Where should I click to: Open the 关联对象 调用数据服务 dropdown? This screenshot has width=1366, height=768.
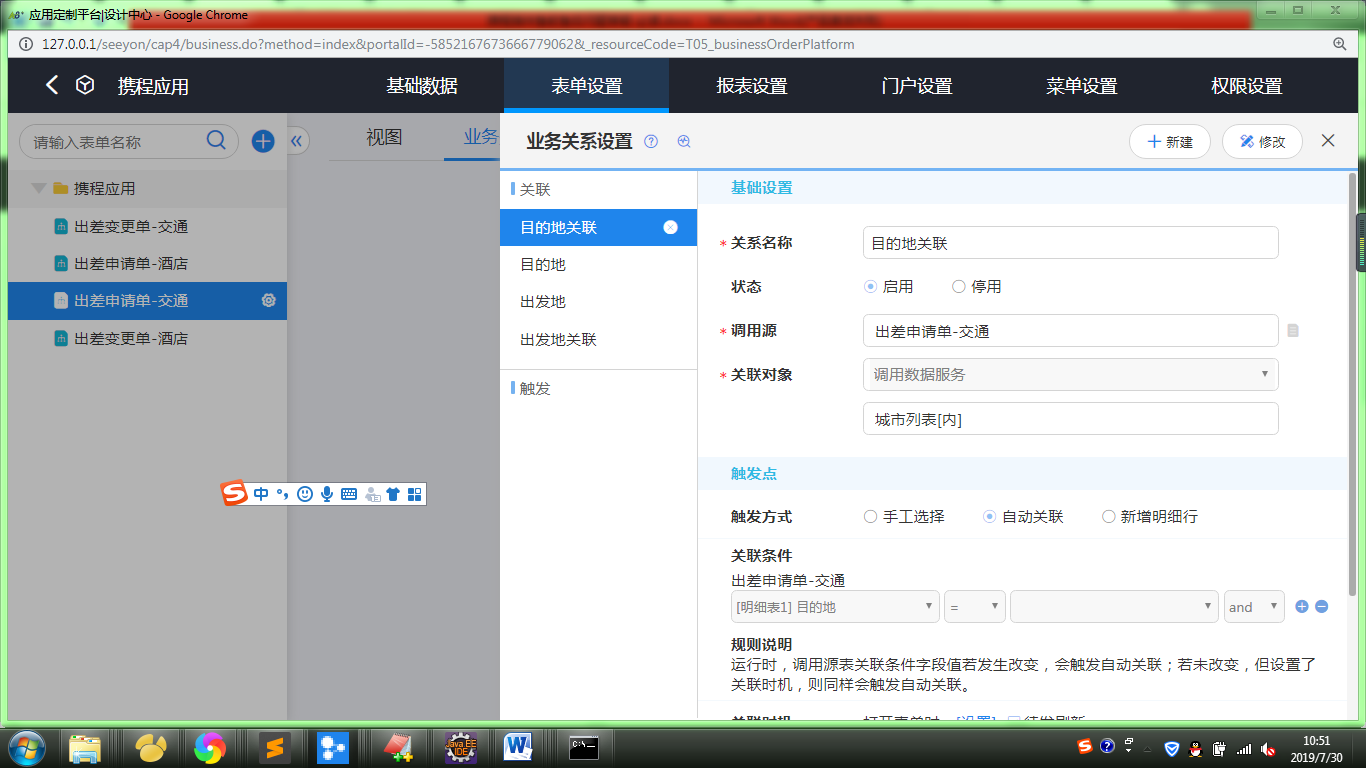pyautogui.click(x=1070, y=375)
